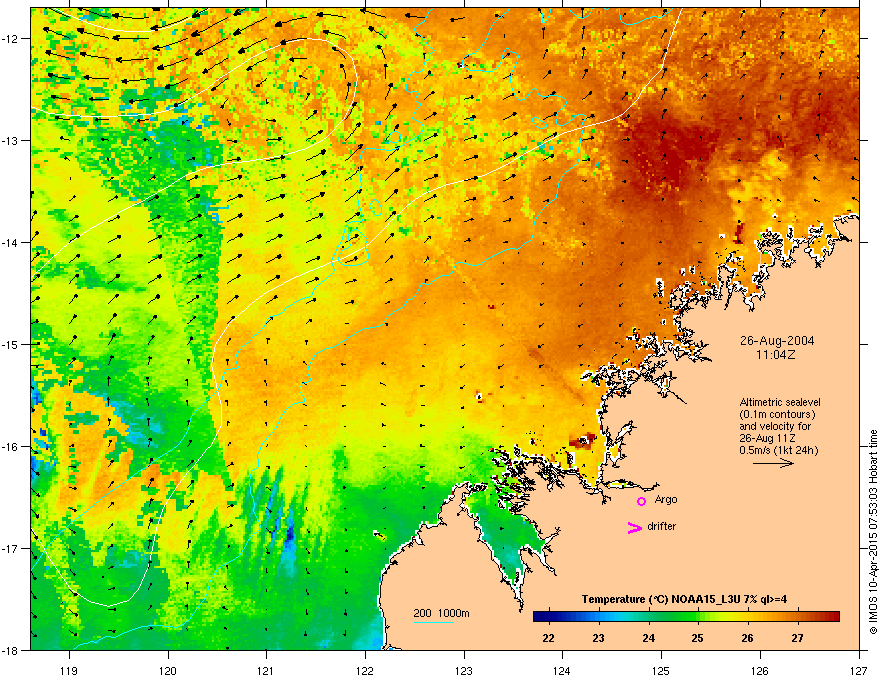Click the velocity scale arrow under 0.5m/s
This screenshot has height=680, width=880.
pos(773,463)
